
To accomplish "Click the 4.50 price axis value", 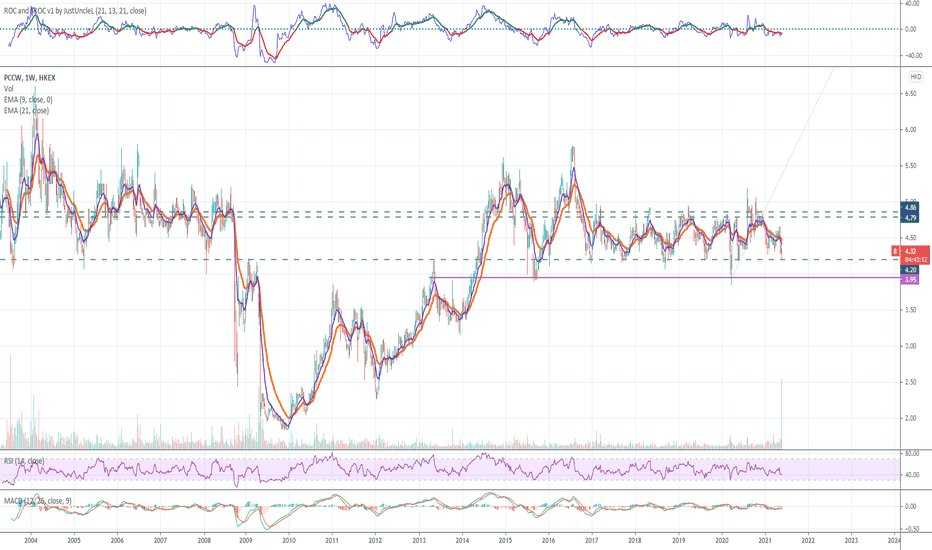I will point(910,238).
